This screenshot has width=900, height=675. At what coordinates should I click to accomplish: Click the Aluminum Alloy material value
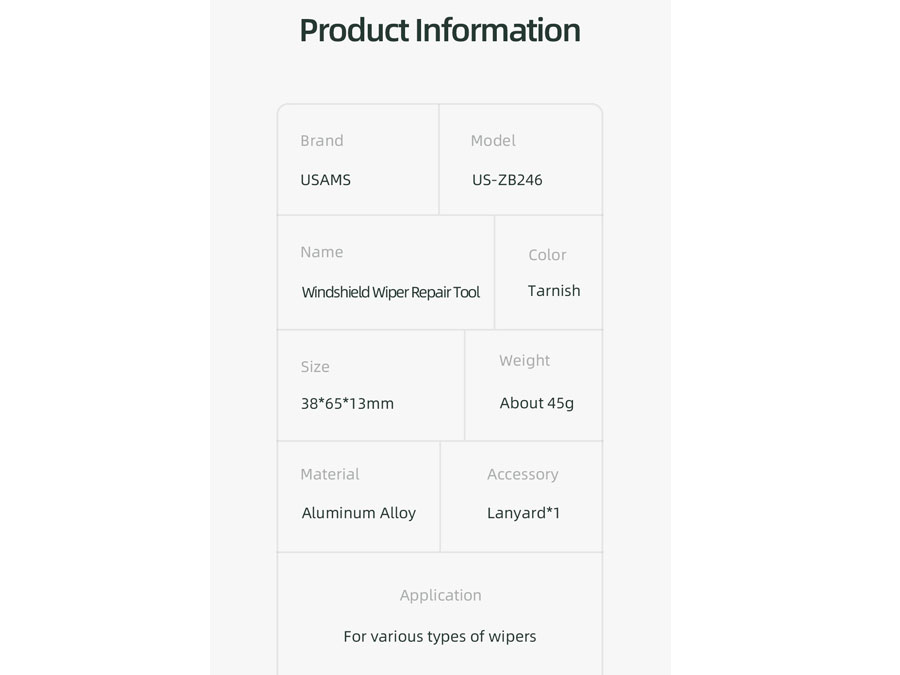tap(359, 513)
